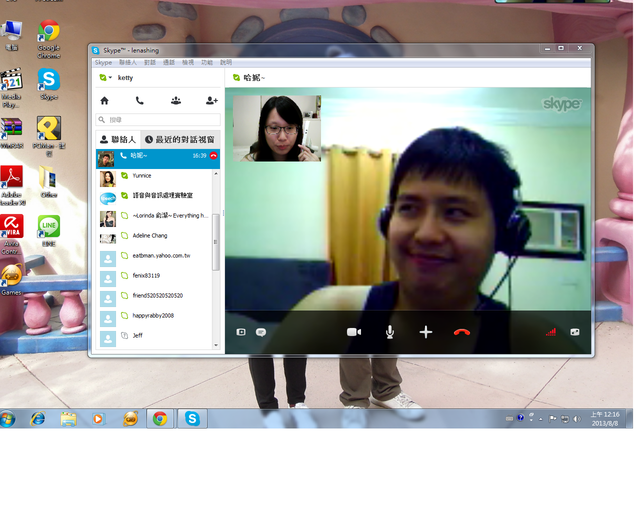Check call quality via red signal bars icon

[551, 332]
